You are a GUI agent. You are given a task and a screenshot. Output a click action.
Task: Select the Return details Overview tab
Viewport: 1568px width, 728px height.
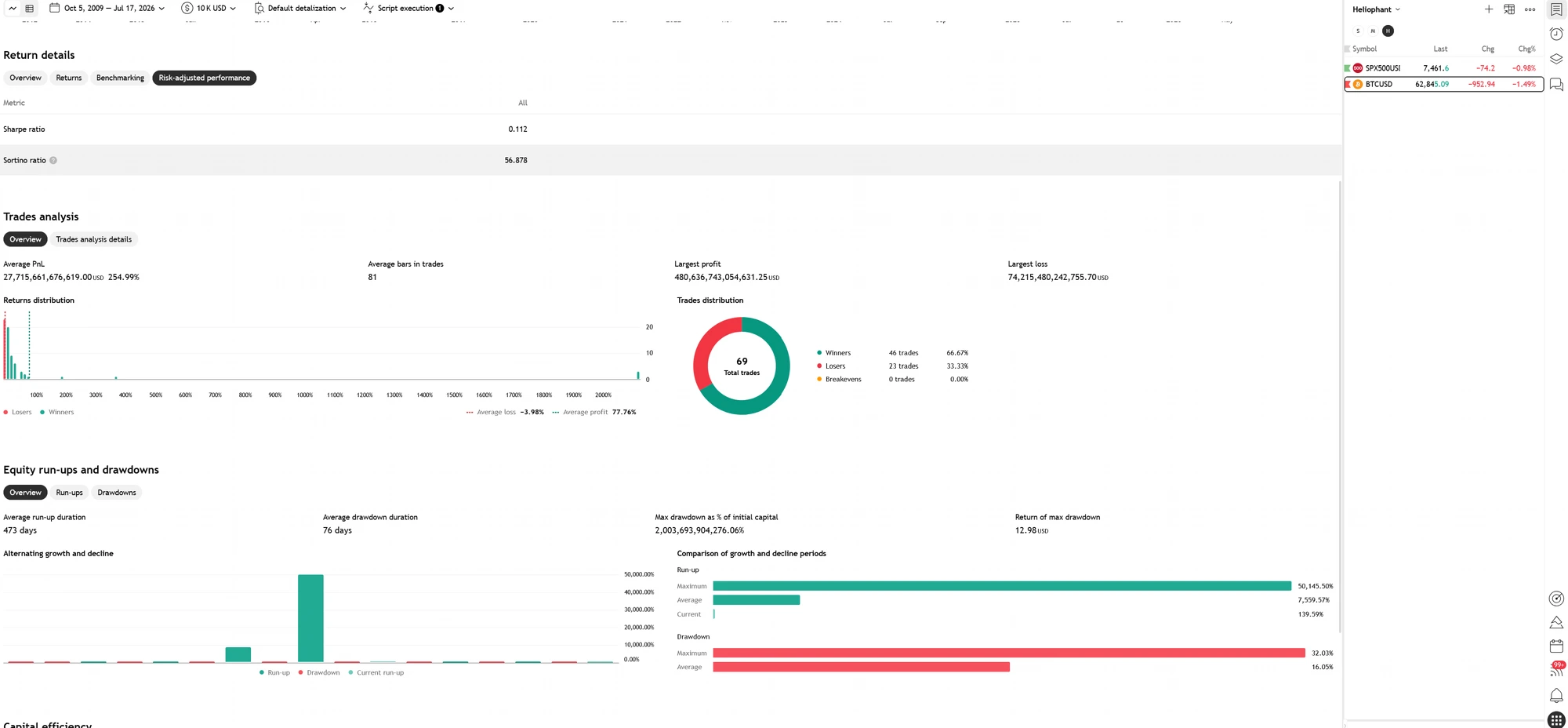click(25, 78)
